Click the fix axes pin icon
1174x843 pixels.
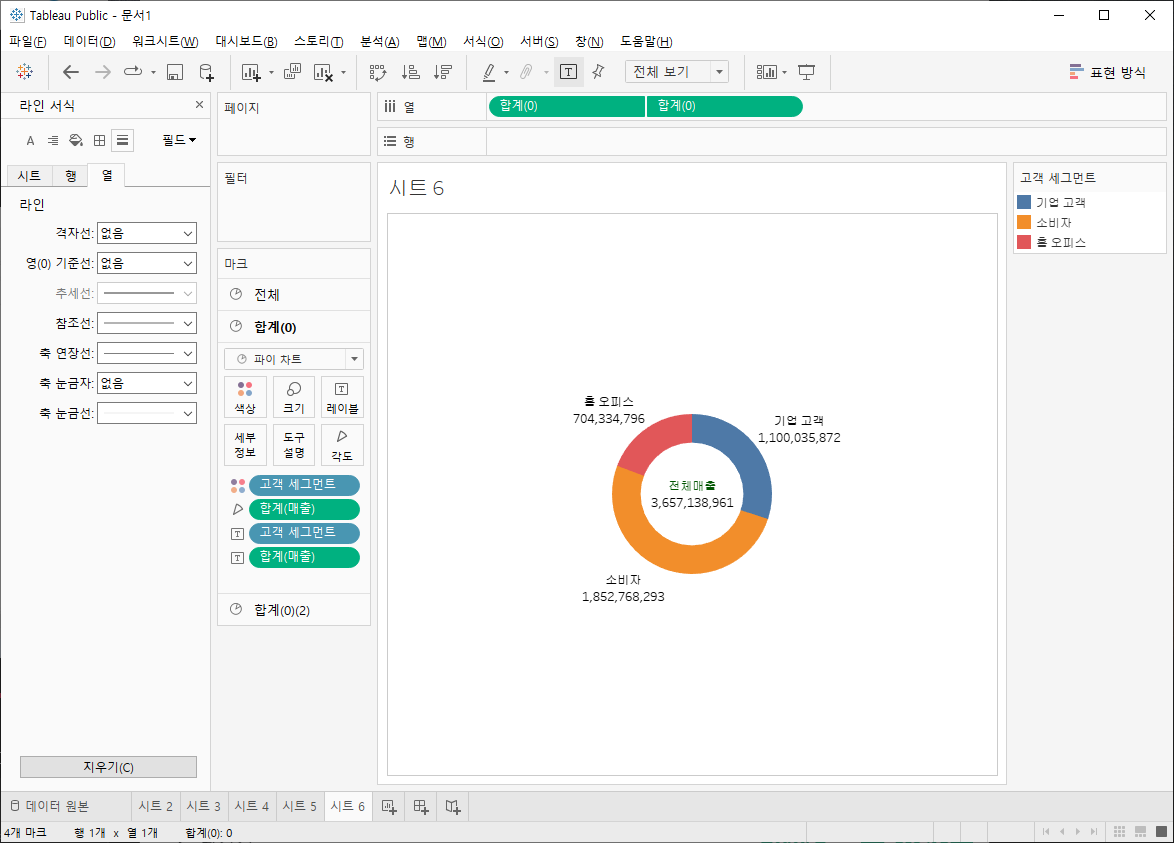point(597,72)
